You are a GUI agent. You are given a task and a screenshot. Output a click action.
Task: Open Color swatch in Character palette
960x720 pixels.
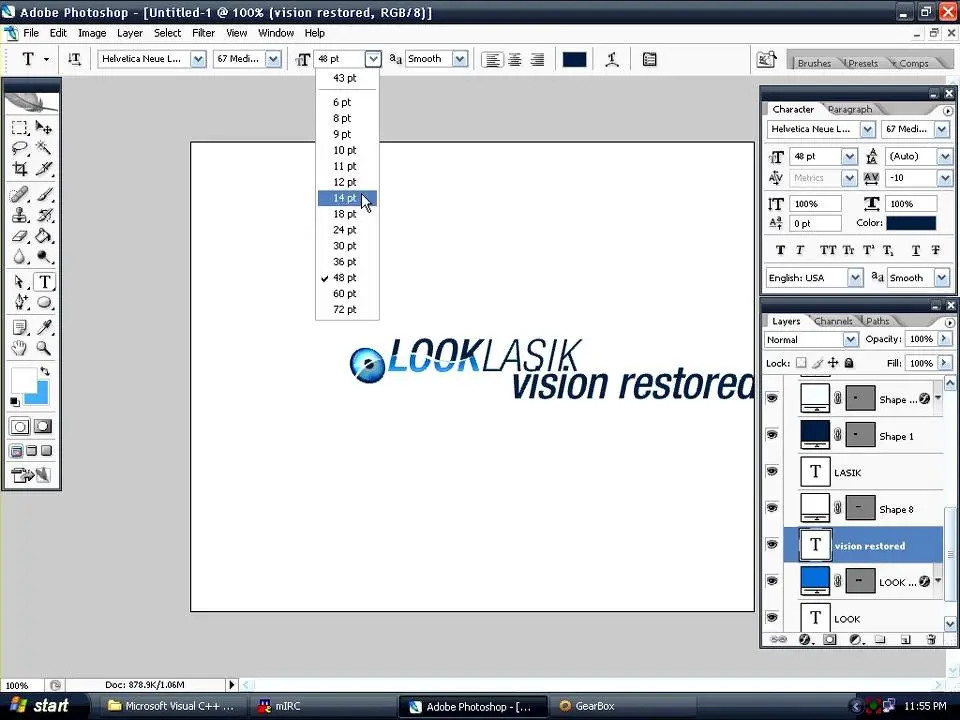pyautogui.click(x=911, y=223)
